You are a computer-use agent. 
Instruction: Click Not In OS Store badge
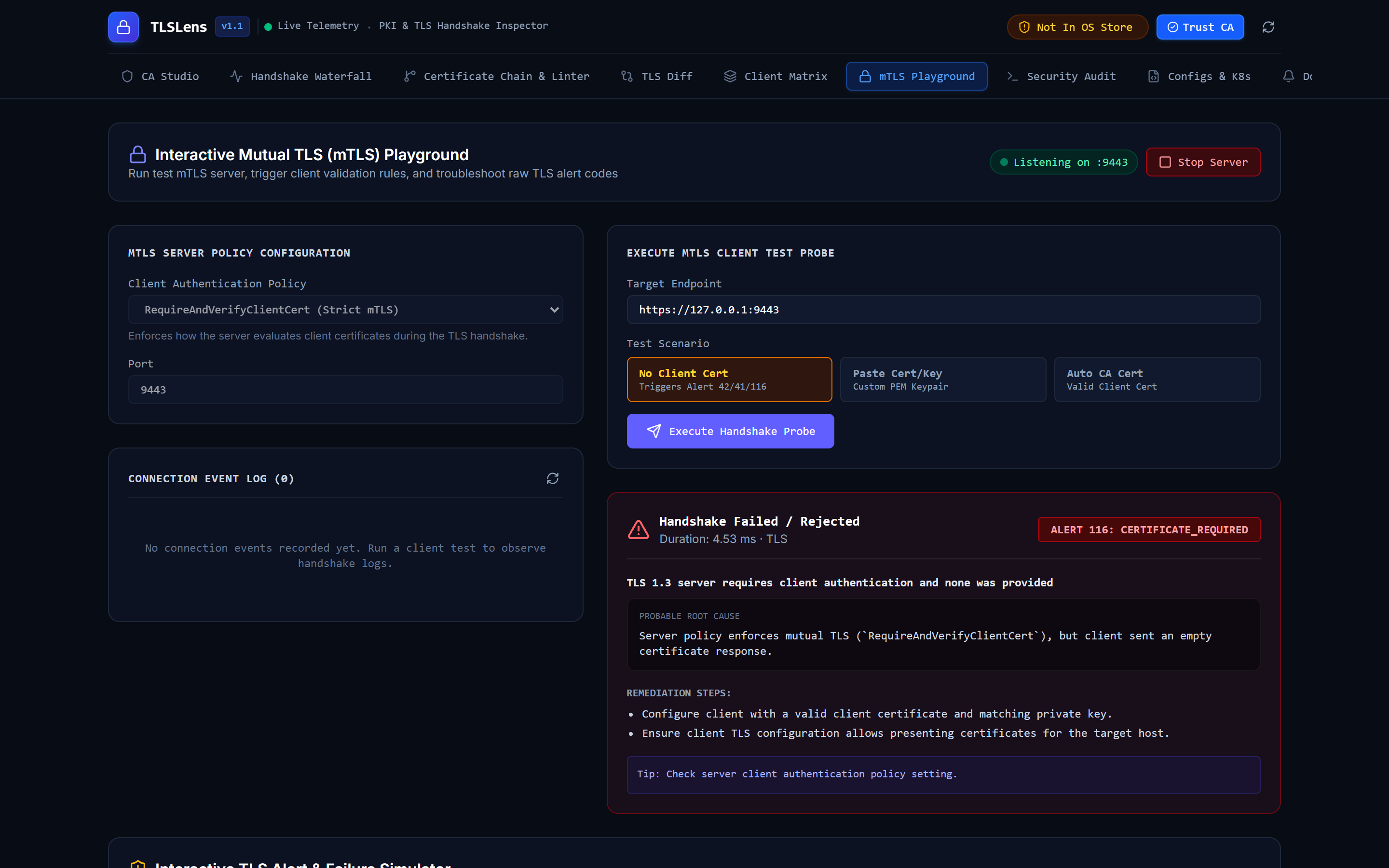1077,27
